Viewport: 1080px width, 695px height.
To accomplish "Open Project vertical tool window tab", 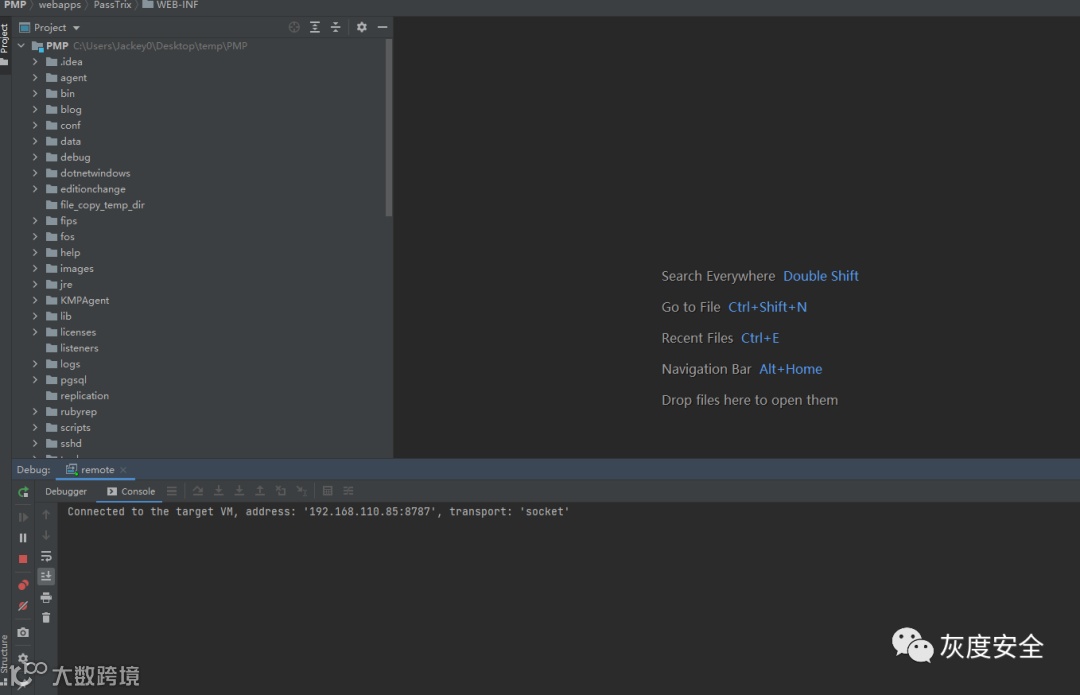I will point(4,44).
